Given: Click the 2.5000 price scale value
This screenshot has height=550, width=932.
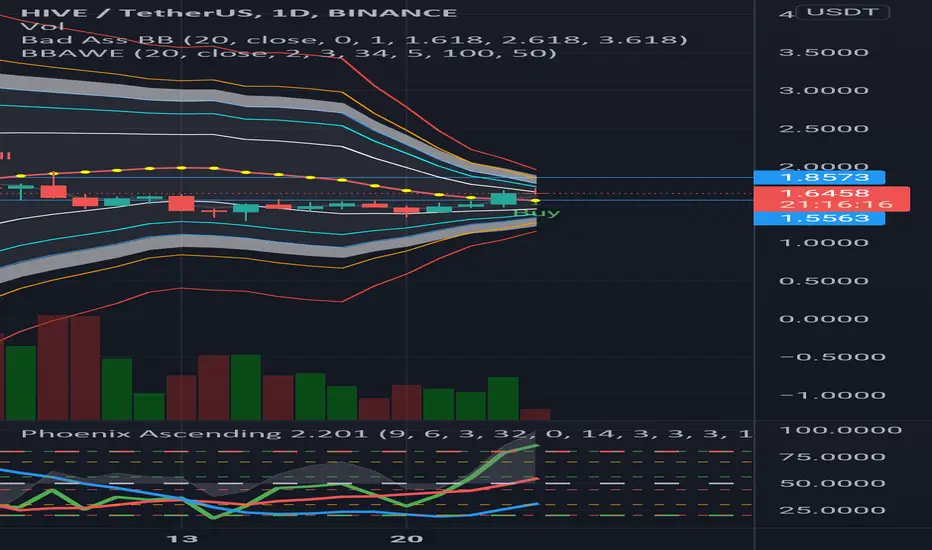Looking at the screenshot, I should [x=824, y=128].
